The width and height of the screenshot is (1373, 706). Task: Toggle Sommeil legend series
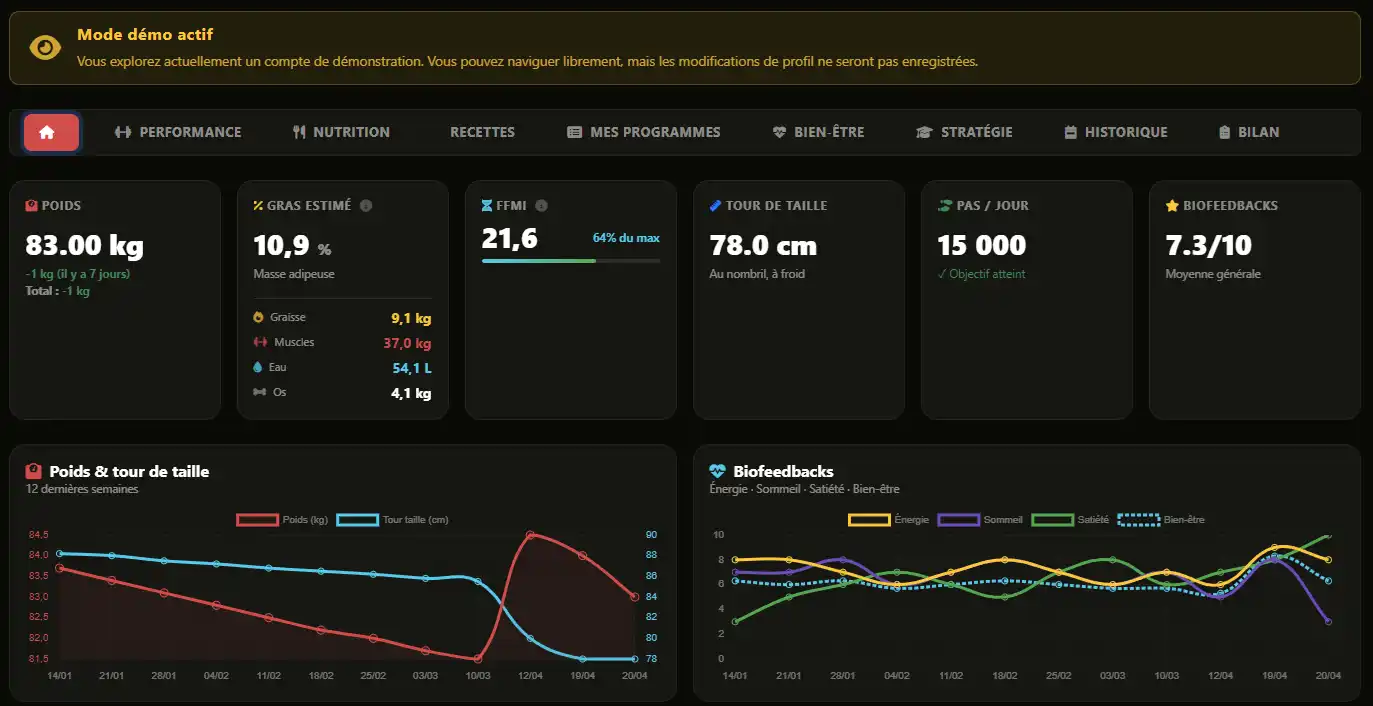point(980,520)
